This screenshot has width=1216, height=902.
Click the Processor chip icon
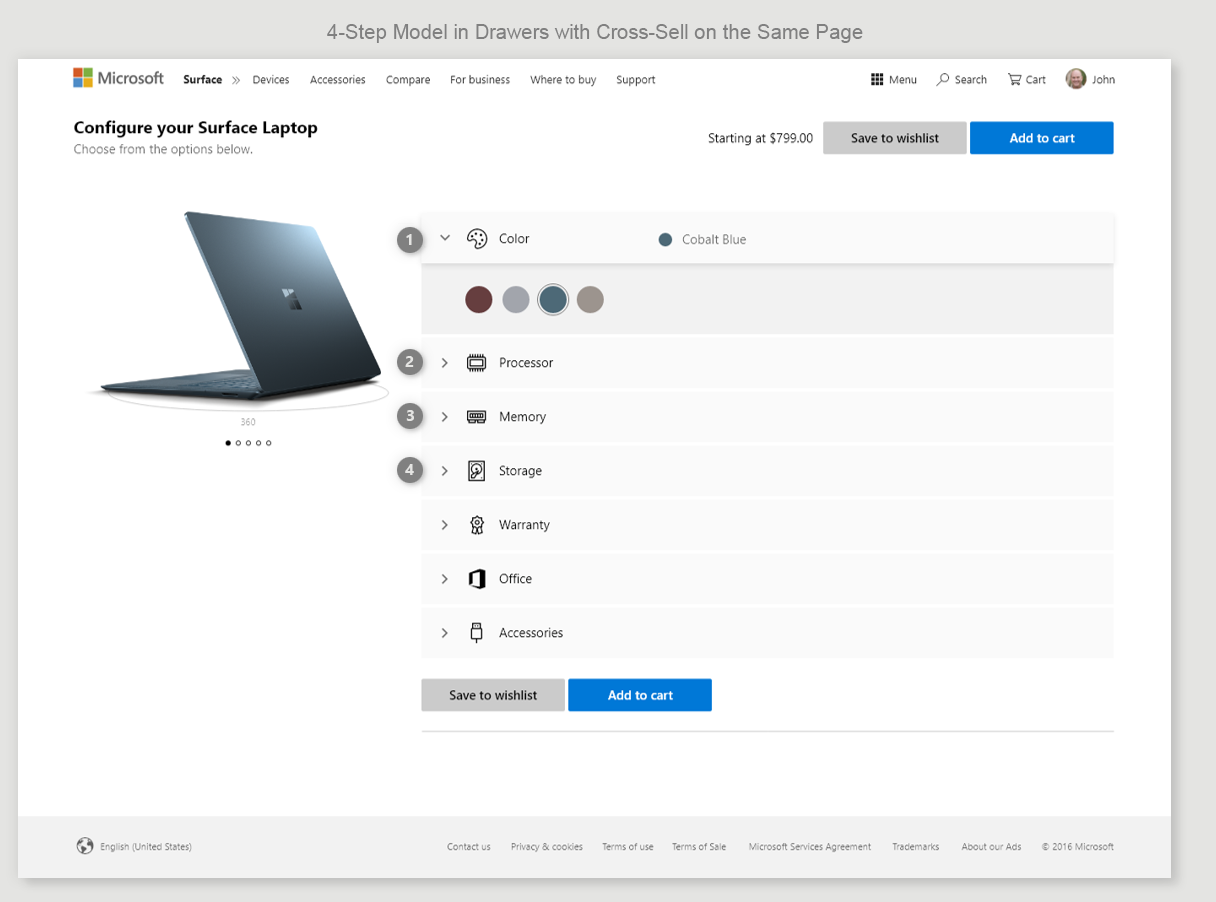point(477,363)
